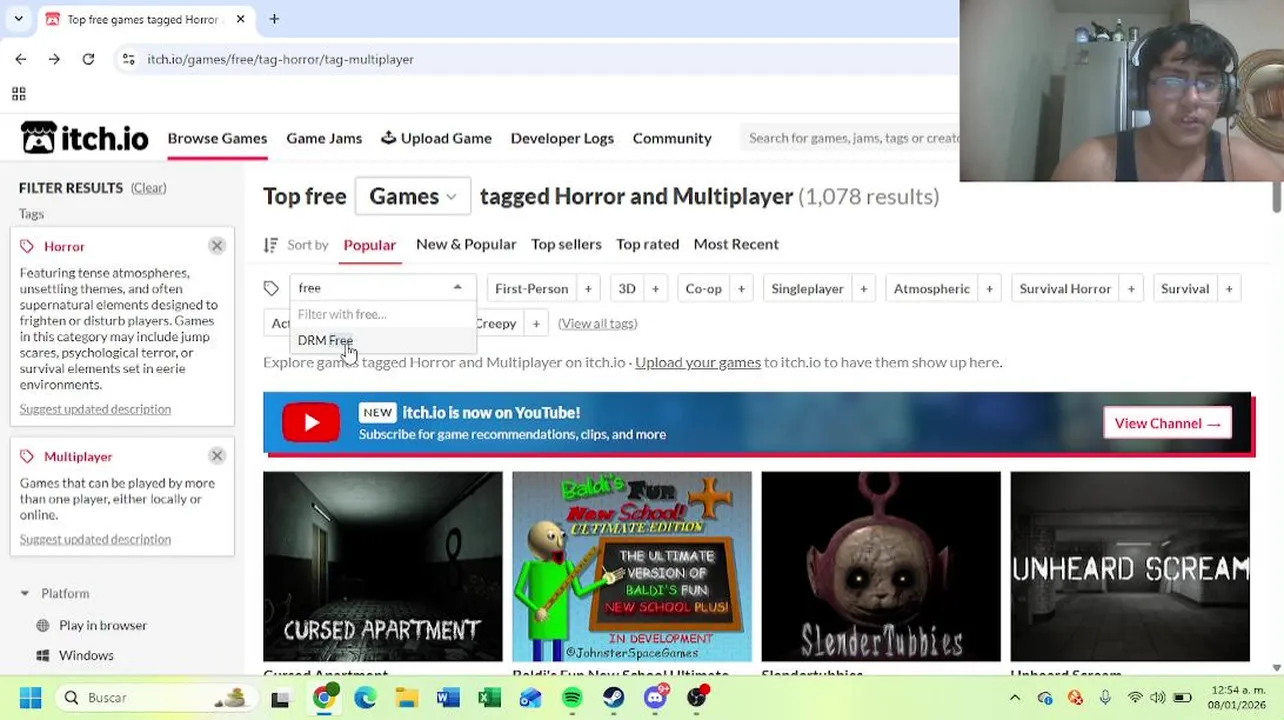Open Steam from taskbar

[x=613, y=697]
